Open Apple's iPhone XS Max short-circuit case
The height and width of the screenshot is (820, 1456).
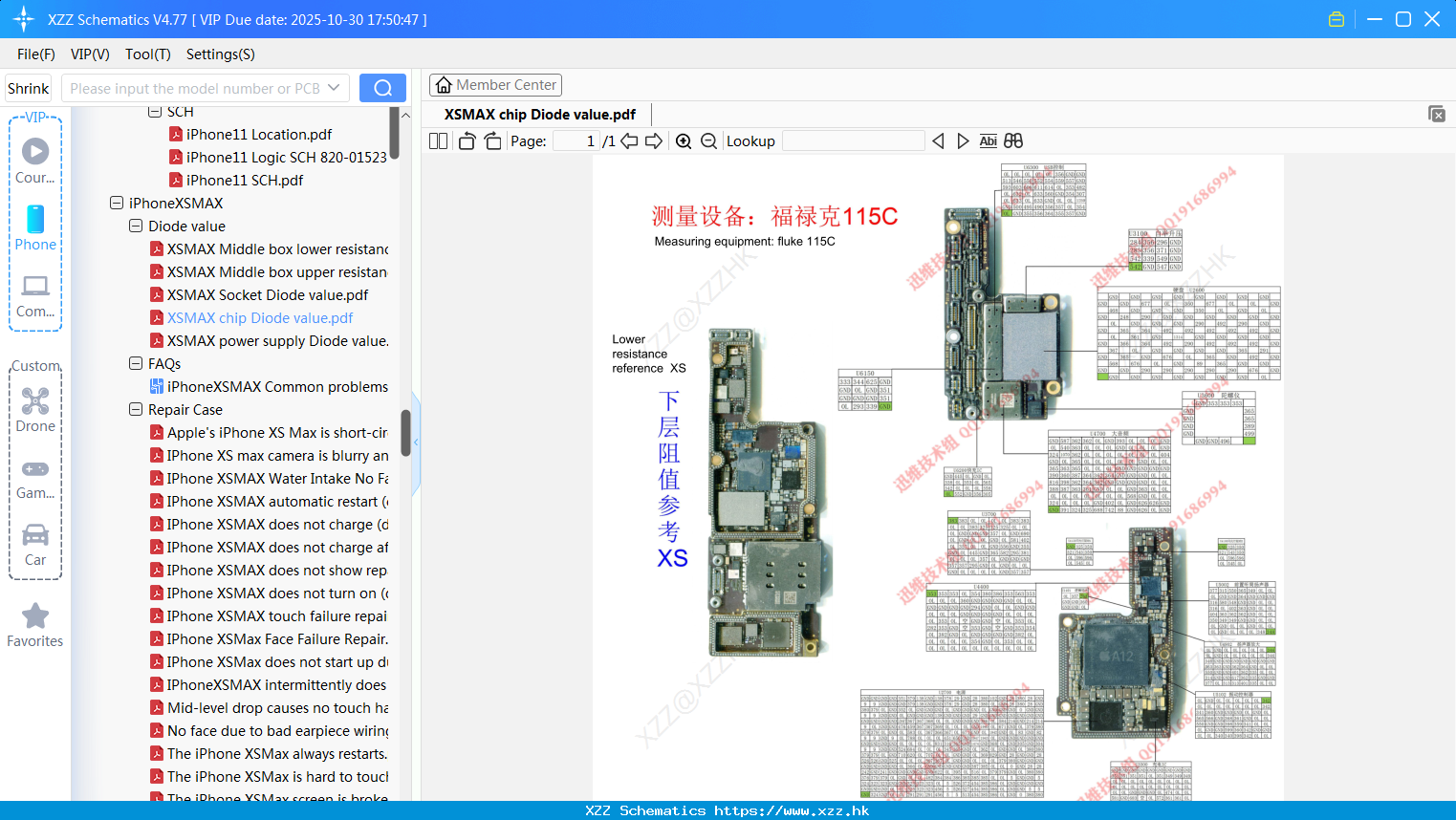click(x=270, y=432)
